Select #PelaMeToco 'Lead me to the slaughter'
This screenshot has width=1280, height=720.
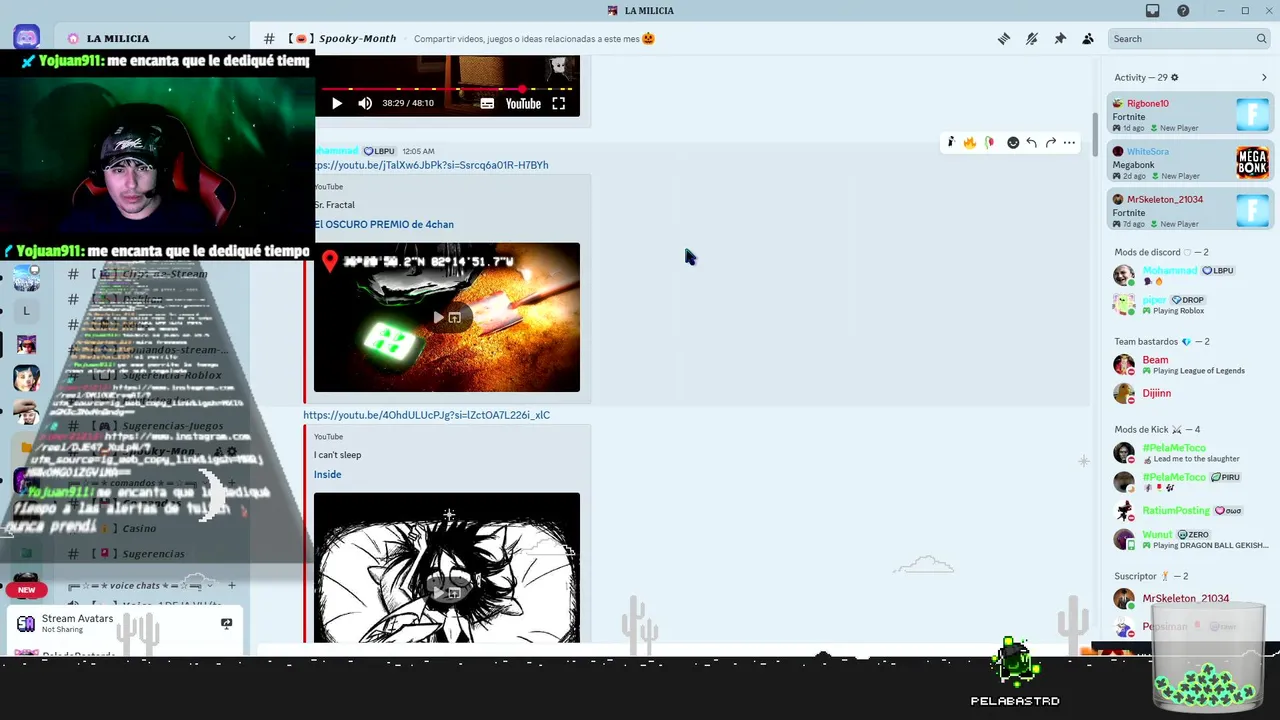[1190, 453]
